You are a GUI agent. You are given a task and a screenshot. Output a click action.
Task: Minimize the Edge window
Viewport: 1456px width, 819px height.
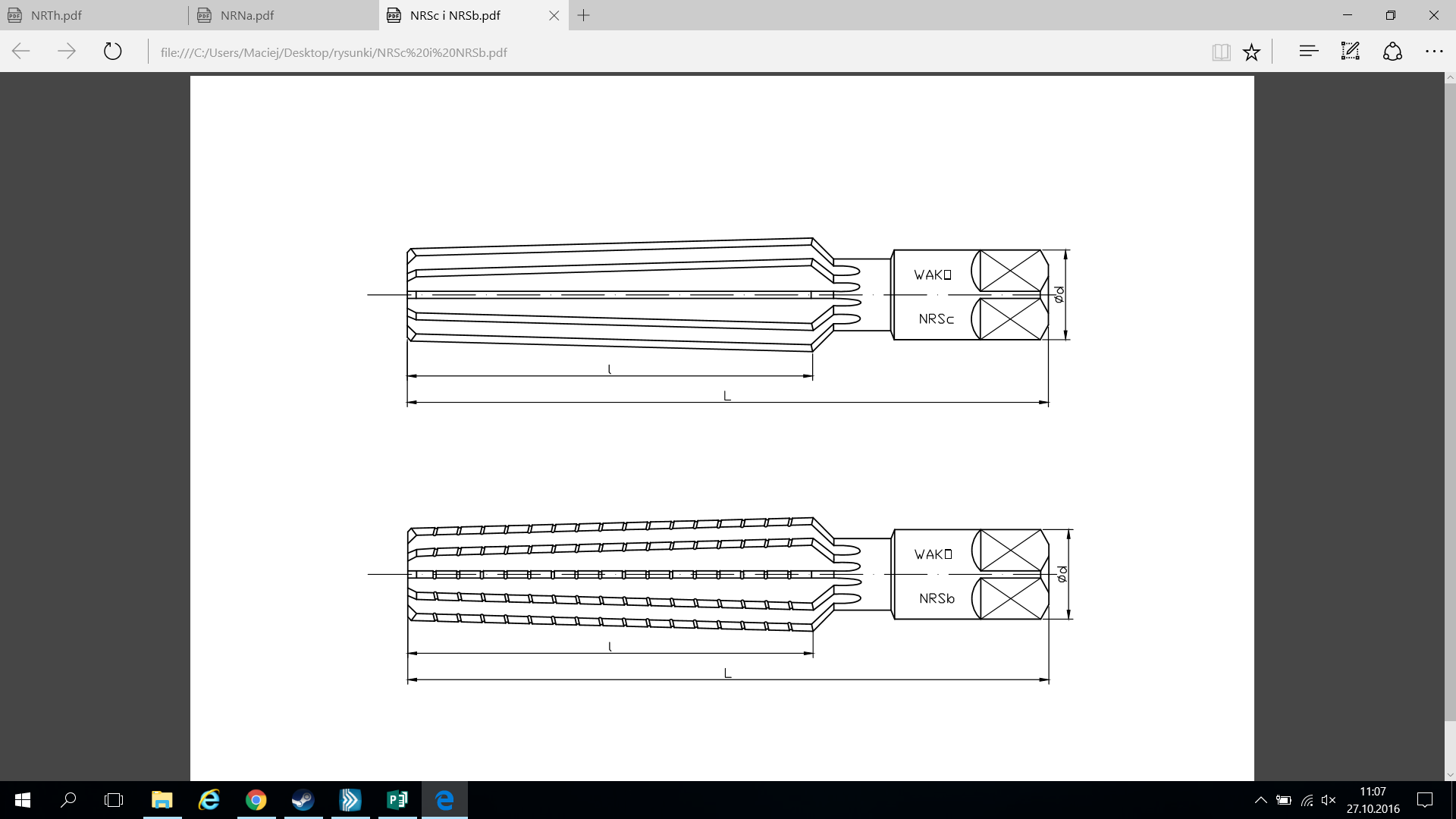pos(1348,15)
